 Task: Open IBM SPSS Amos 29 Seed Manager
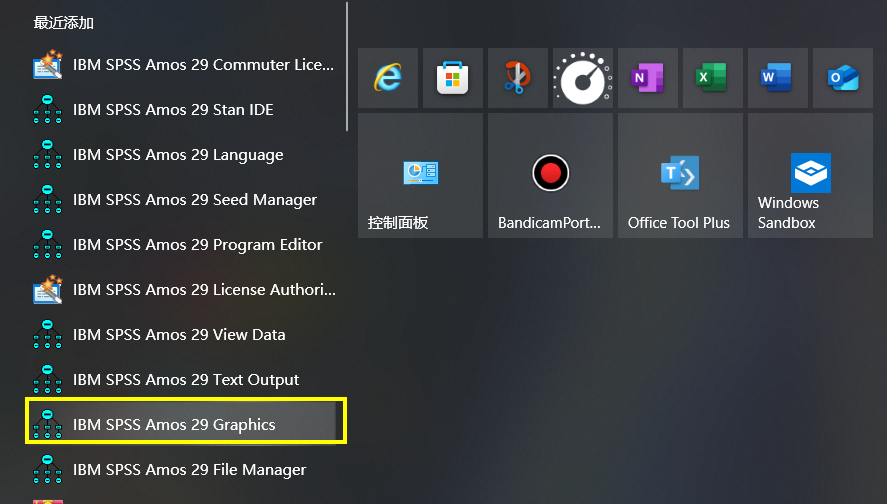[185, 200]
